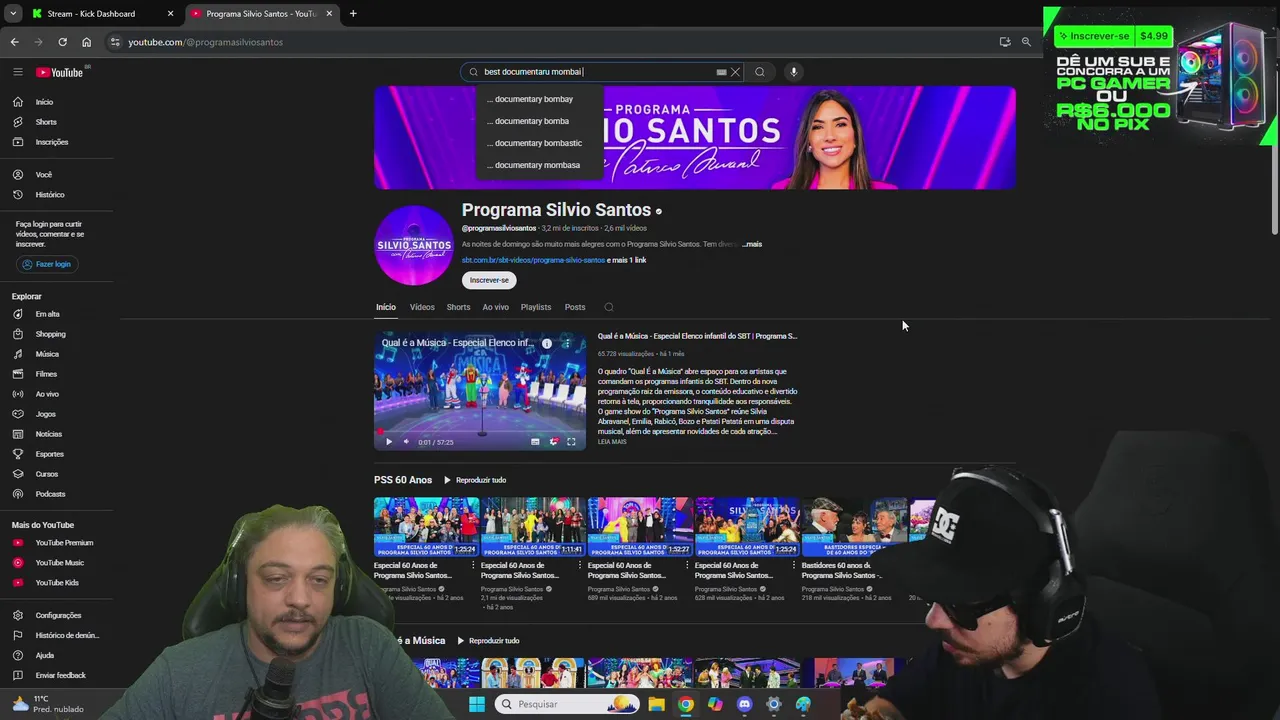Open the sbt.com.br channel link
1280x720 pixels.
(x=533, y=260)
